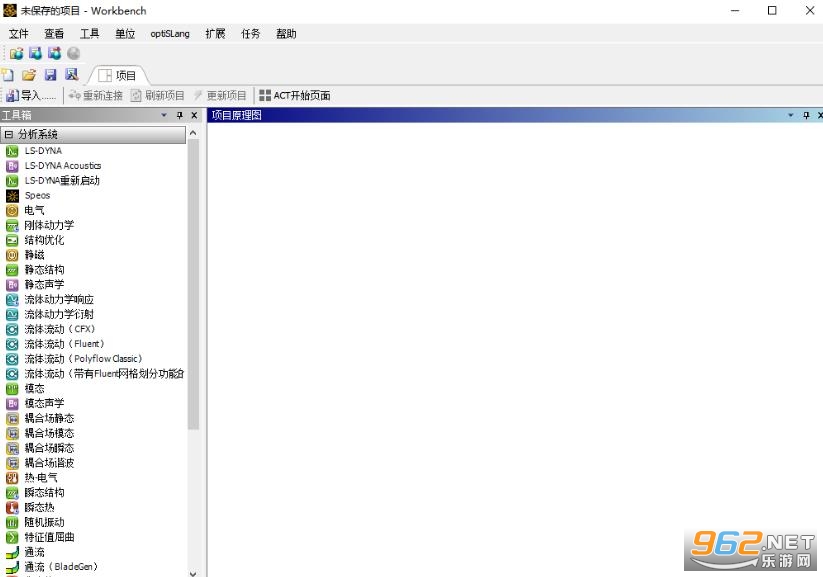
Task: Open the 任务 menu
Action: (250, 34)
